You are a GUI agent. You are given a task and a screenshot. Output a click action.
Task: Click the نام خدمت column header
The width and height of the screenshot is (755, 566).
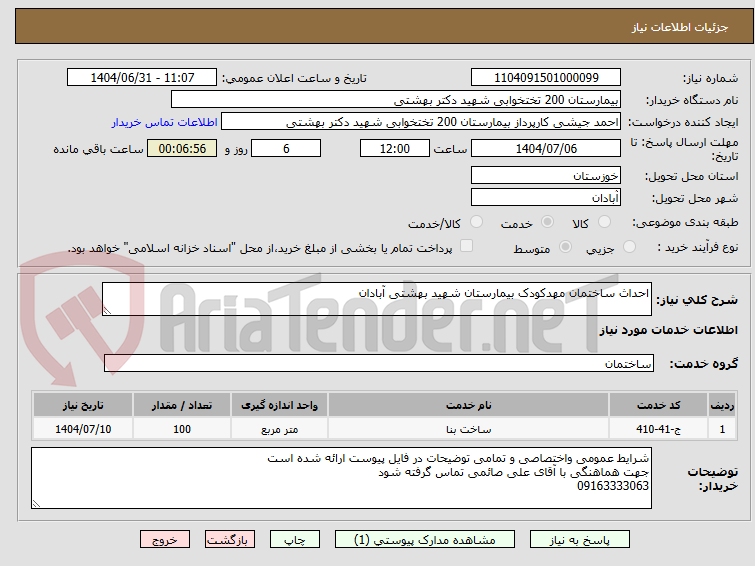tap(469, 405)
